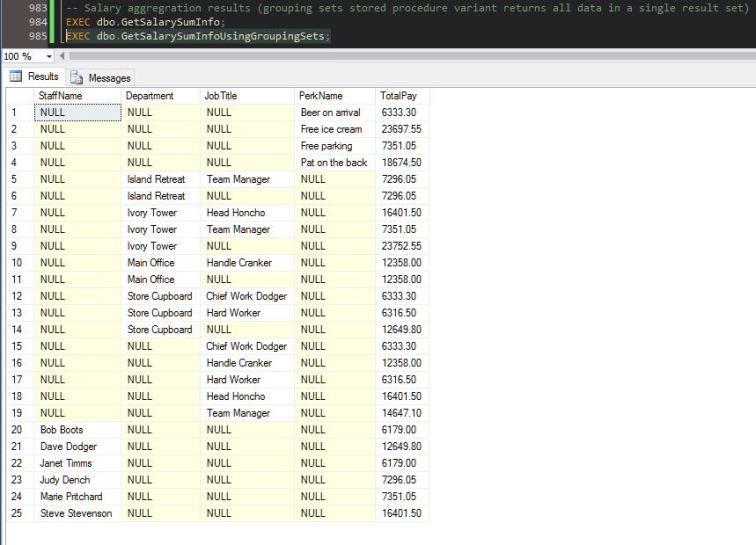Open the Messages tab
Viewport: 756px width, 545px height.
coord(100,78)
